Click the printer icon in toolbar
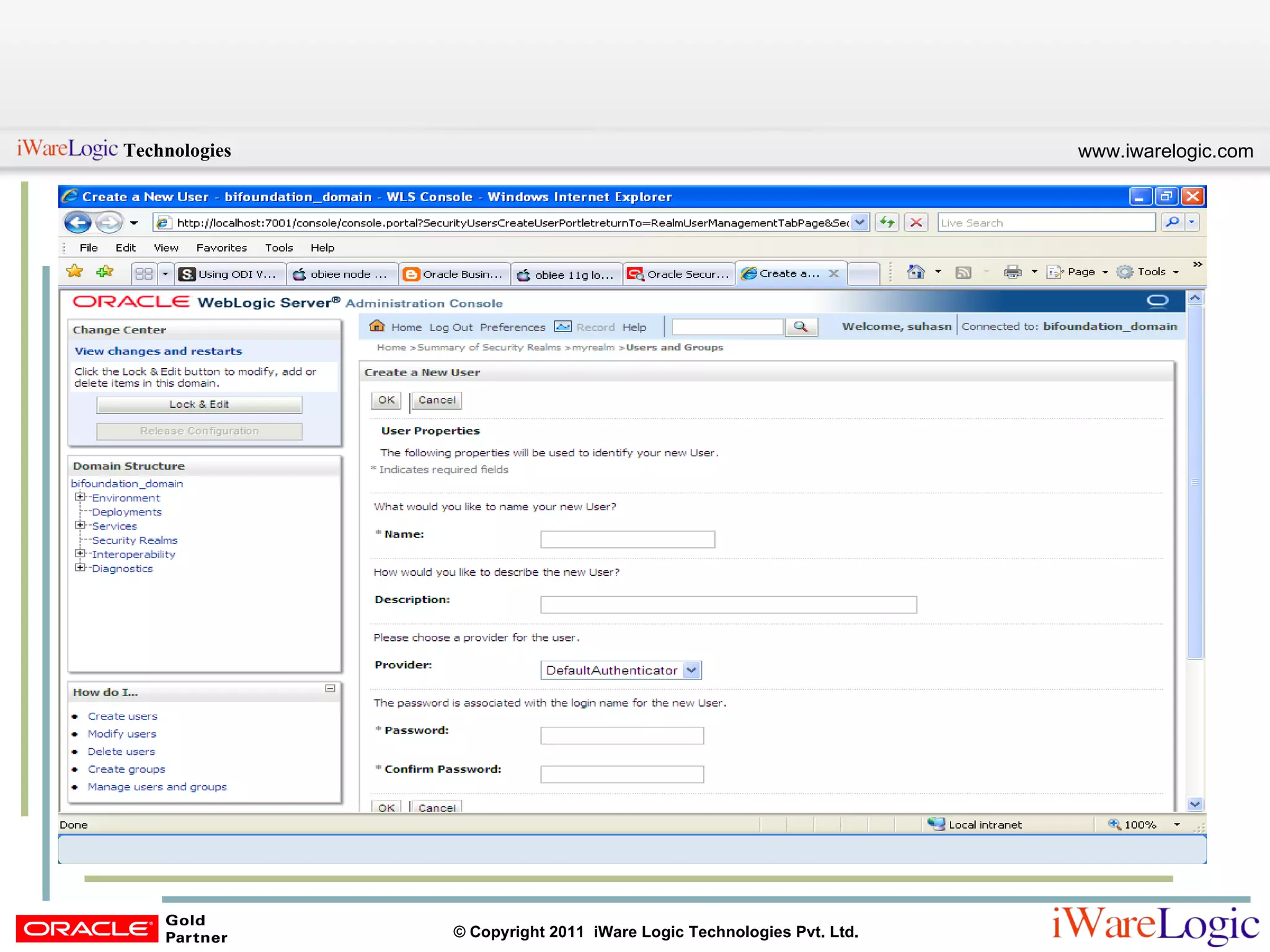 coord(1012,272)
